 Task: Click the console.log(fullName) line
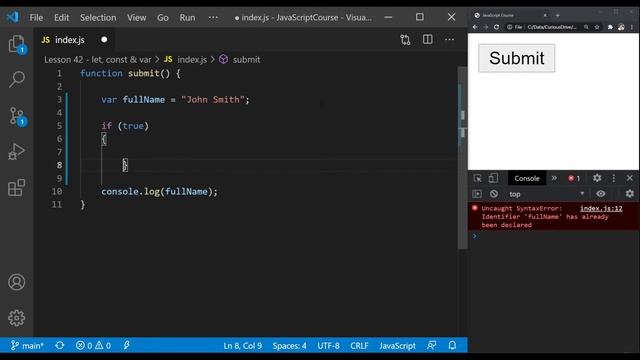(x=160, y=191)
